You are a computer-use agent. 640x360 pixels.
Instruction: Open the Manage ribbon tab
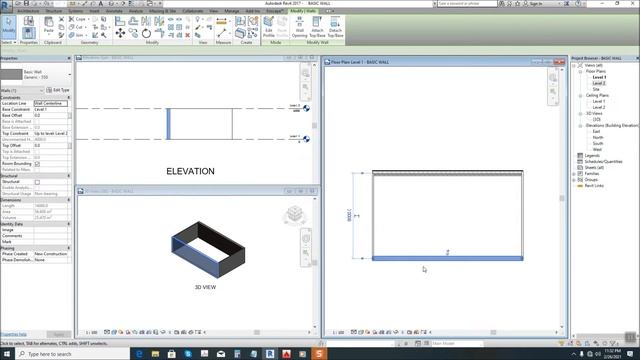click(x=232, y=11)
